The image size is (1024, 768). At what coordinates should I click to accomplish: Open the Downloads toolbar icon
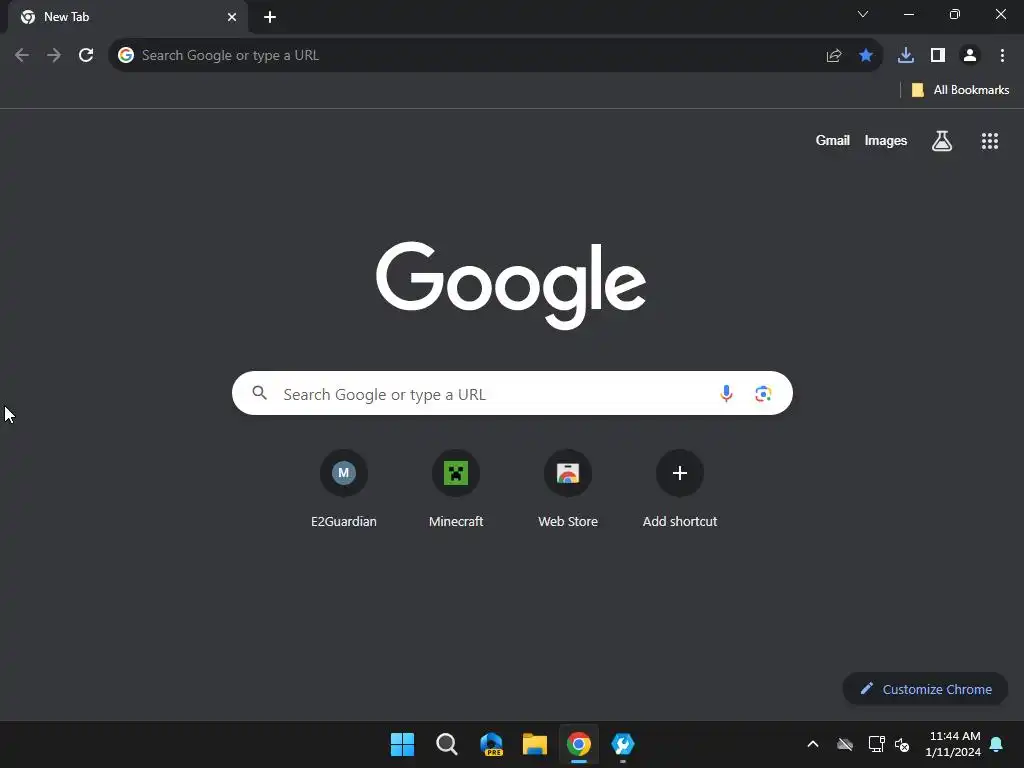click(x=906, y=56)
